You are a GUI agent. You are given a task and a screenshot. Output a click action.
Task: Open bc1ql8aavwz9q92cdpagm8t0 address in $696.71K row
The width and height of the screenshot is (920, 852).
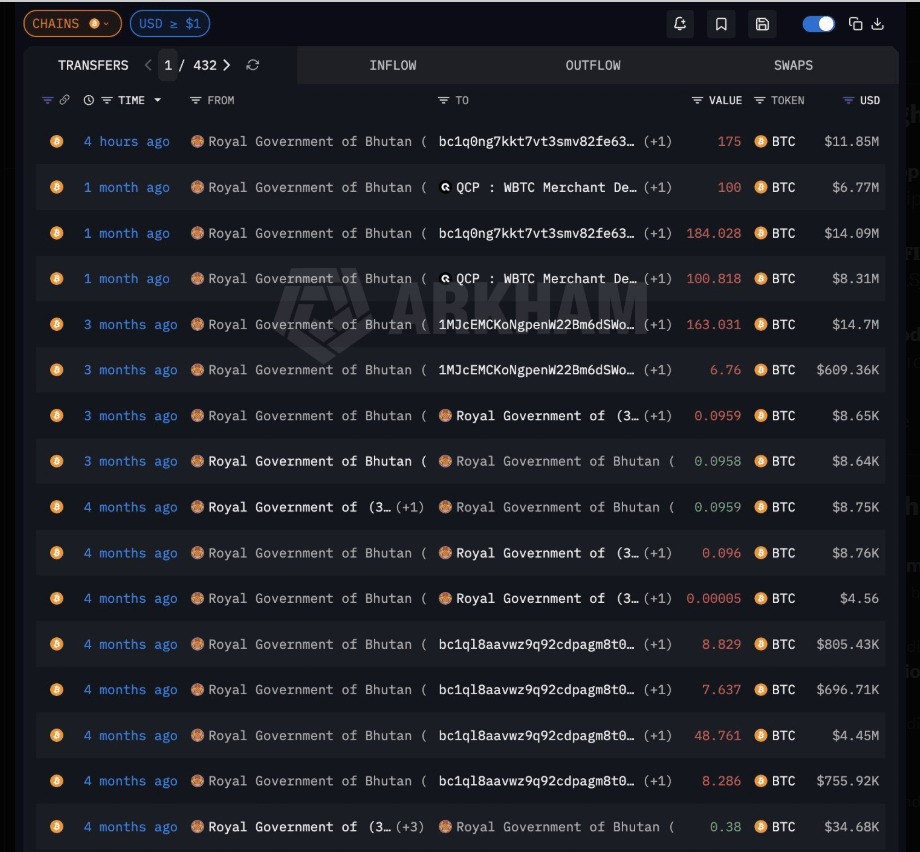(x=536, y=689)
